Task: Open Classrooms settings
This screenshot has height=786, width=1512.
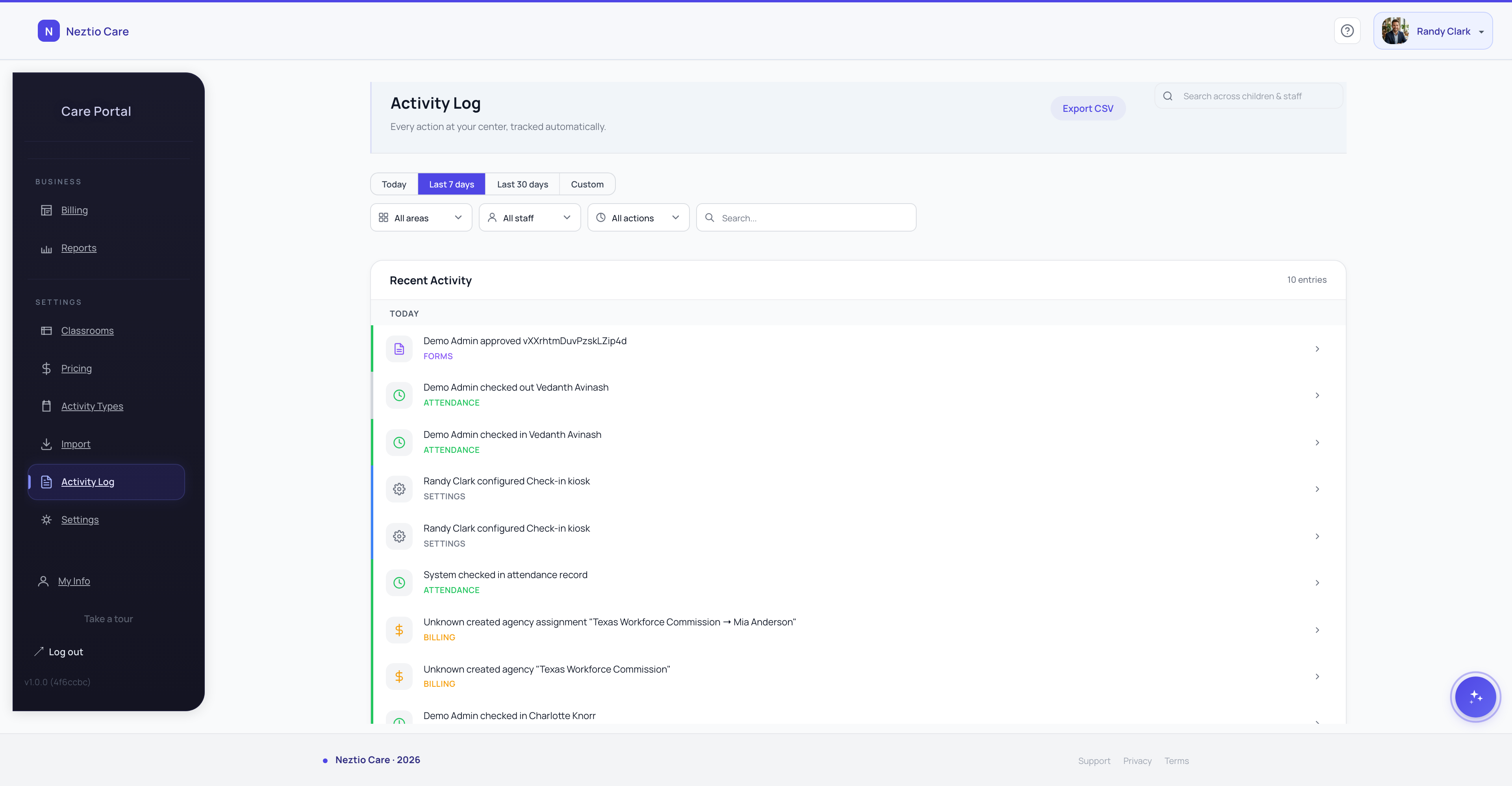Action: [x=87, y=330]
